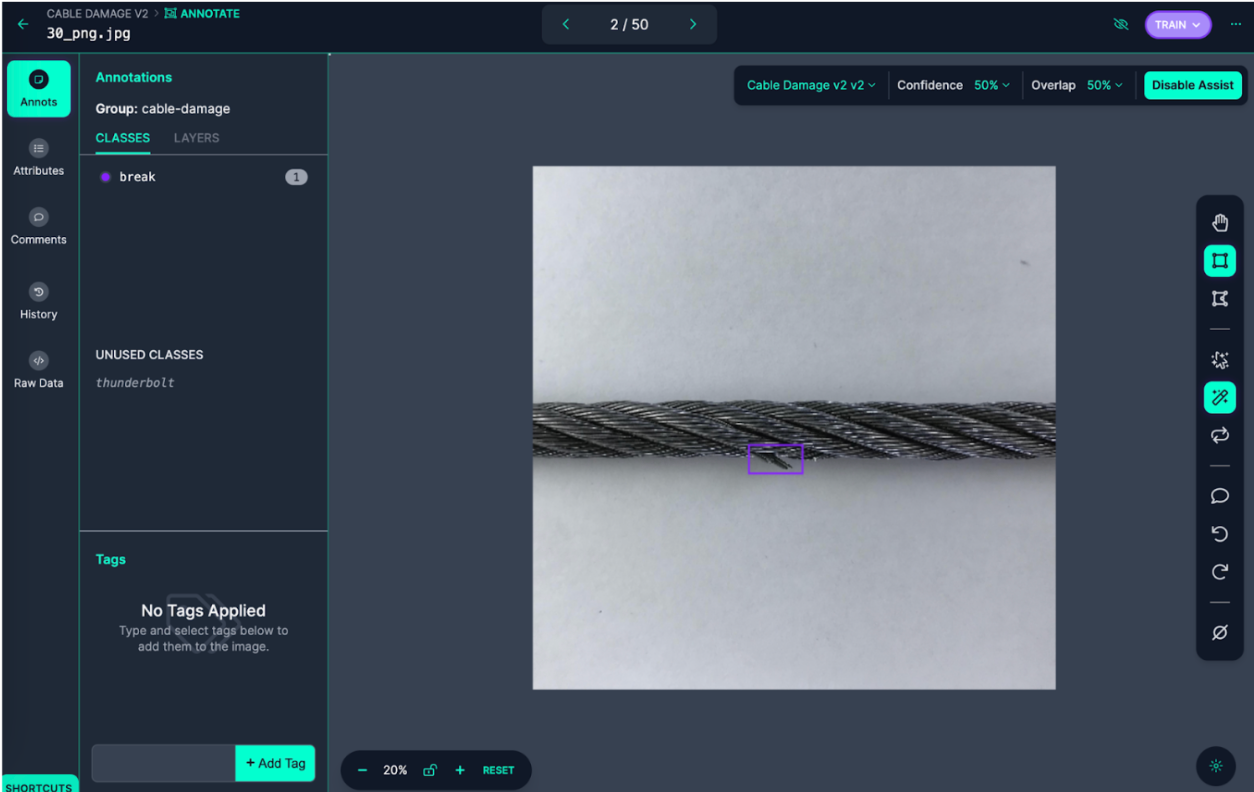Screen dimensions: 1254x792
Task: Mark image as null with the slashed-circle icon
Action: (x=1219, y=633)
